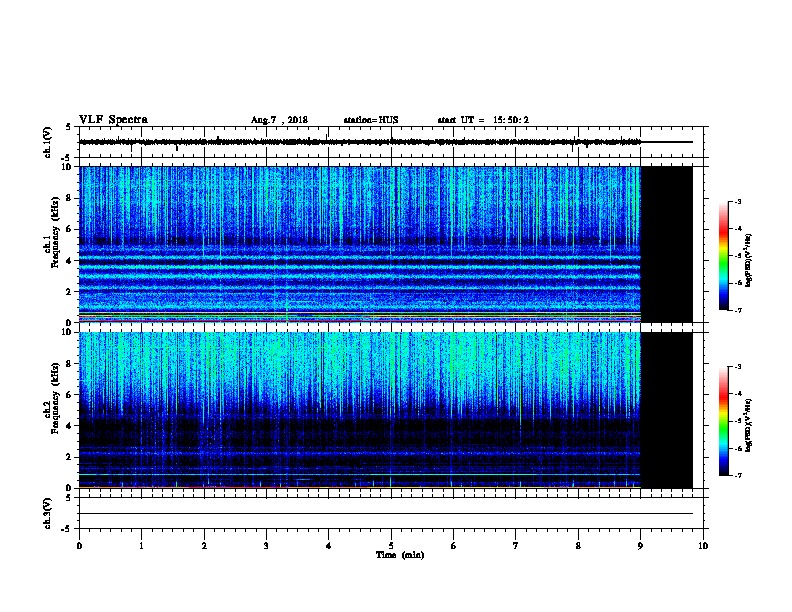The width and height of the screenshot is (792, 612).
Task: Click the ch.2 color bar PSD units label
Action: tap(748, 426)
